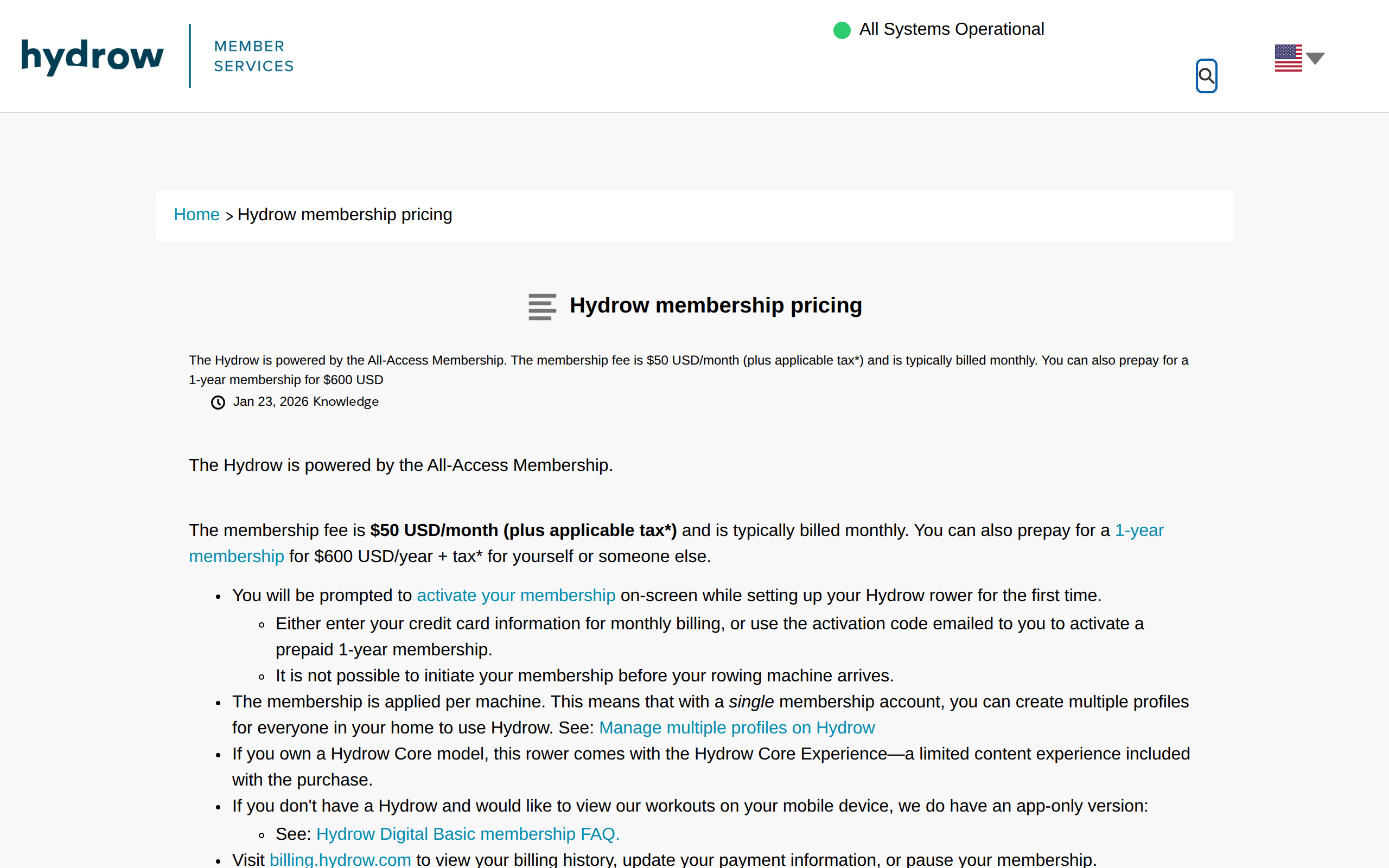Click the green status indicator dot

[842, 30]
